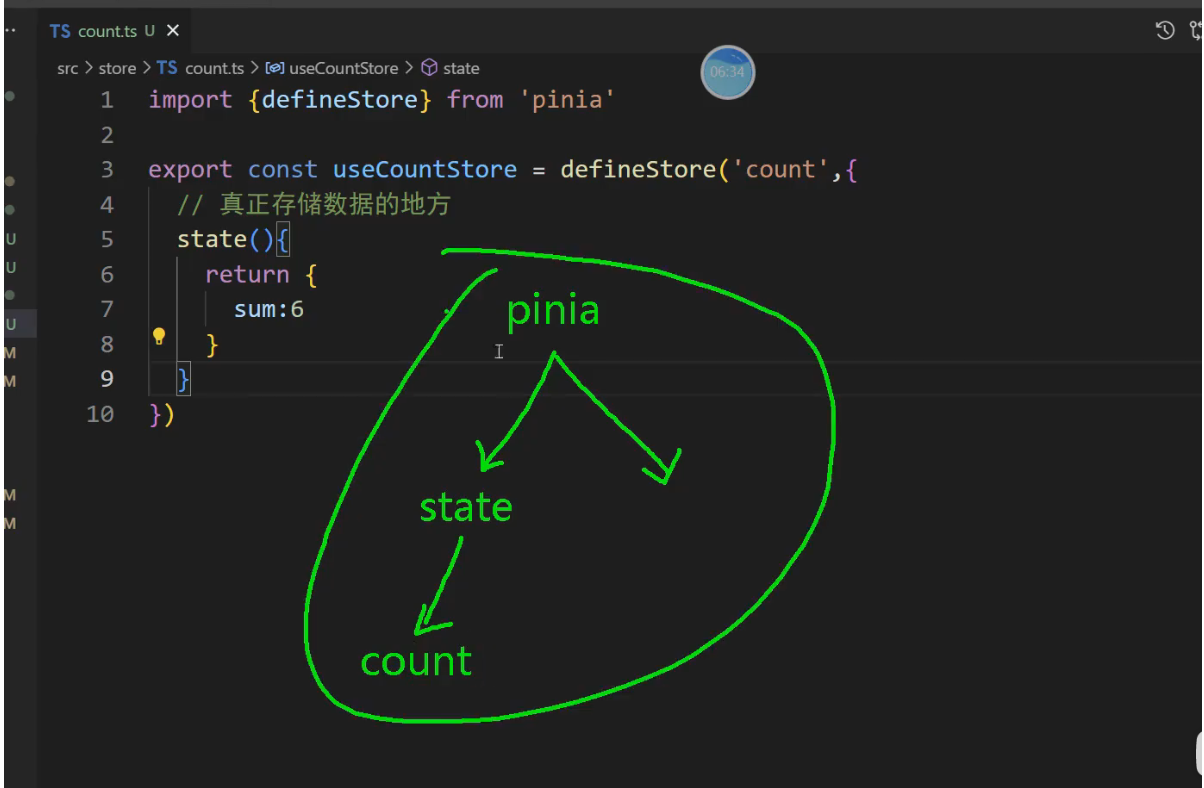Click the useCountStore symbol icon in breadcrumbs

click(275, 68)
